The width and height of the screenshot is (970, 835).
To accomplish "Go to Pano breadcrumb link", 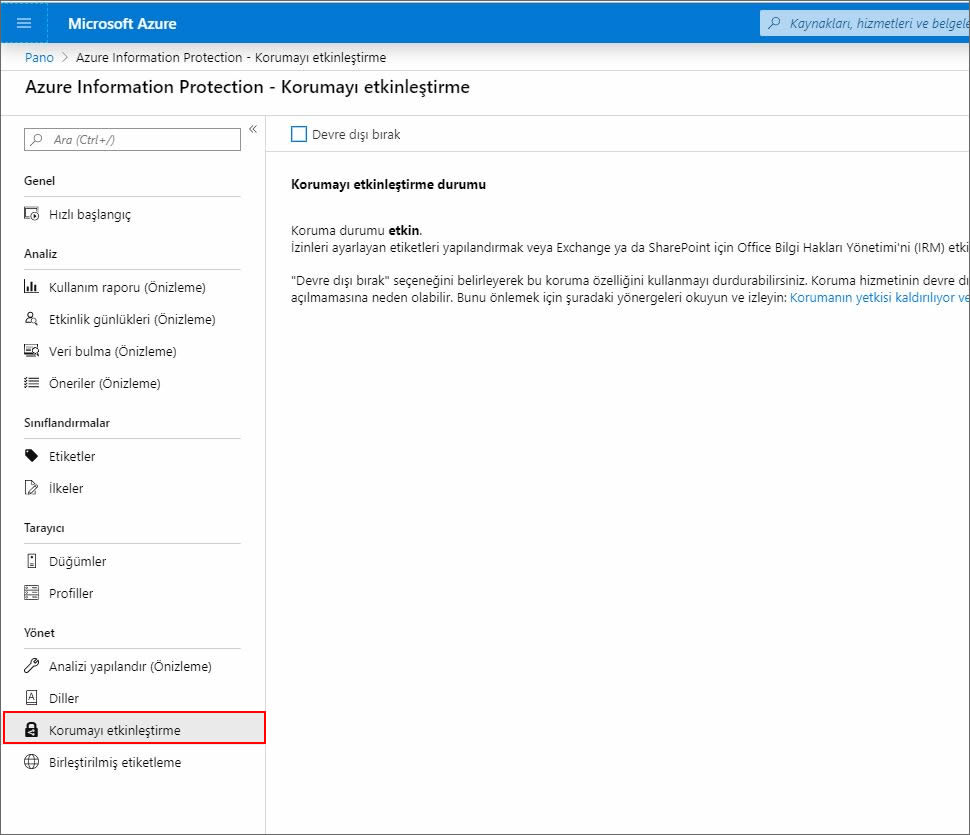I will tap(39, 58).
